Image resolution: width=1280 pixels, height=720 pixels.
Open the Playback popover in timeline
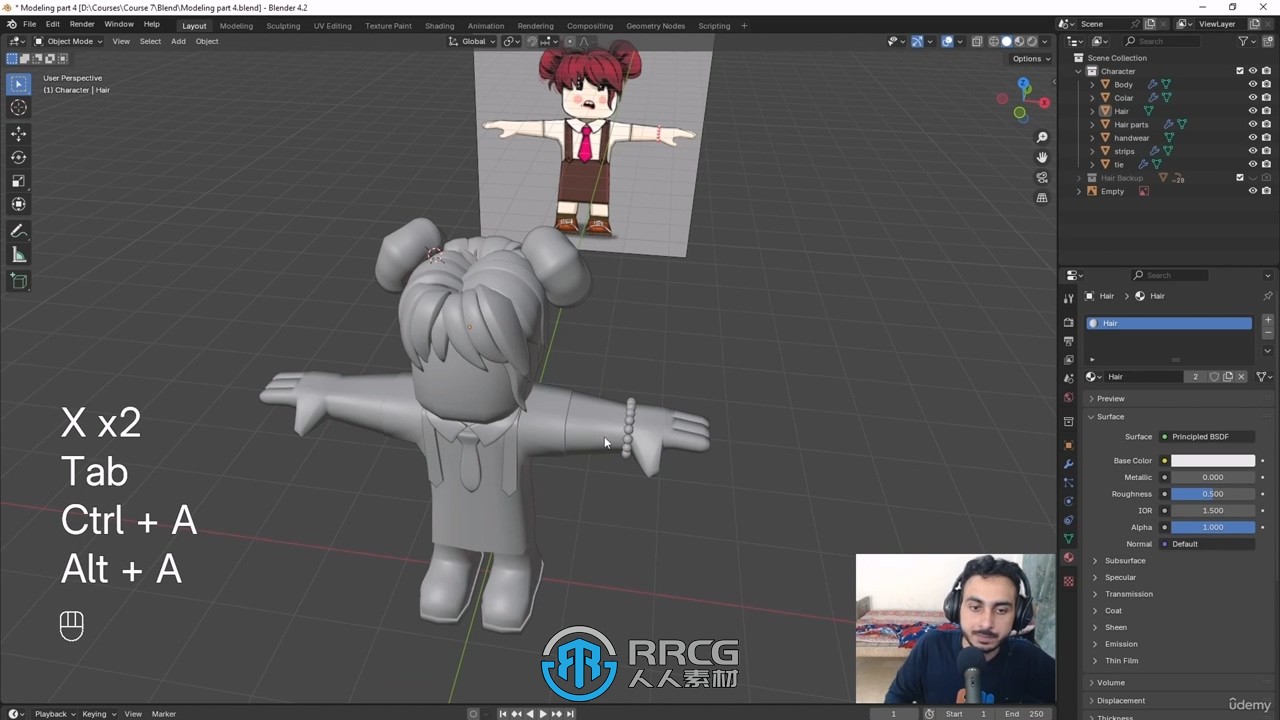pos(55,714)
